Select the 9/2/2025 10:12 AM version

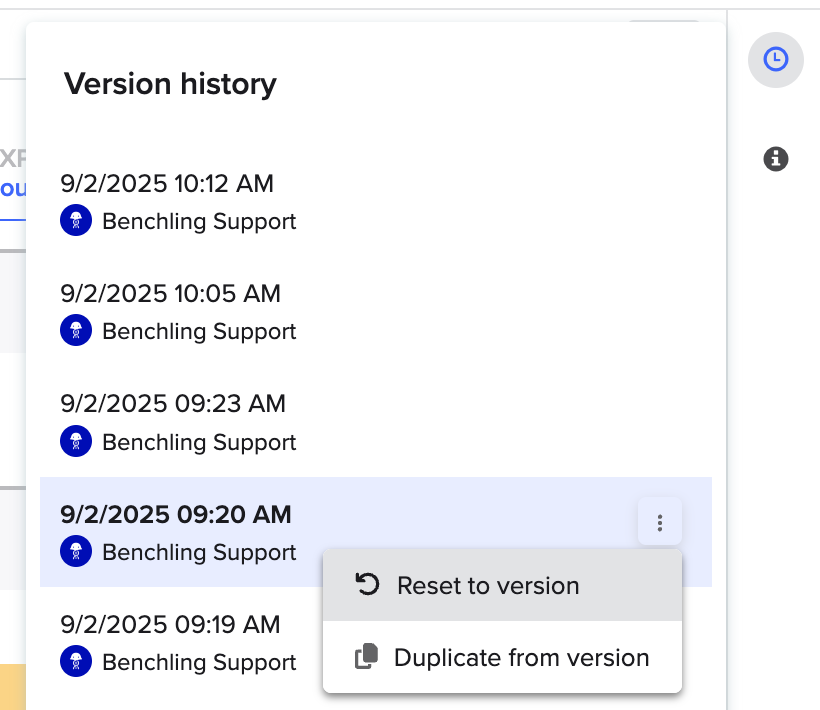point(167,183)
